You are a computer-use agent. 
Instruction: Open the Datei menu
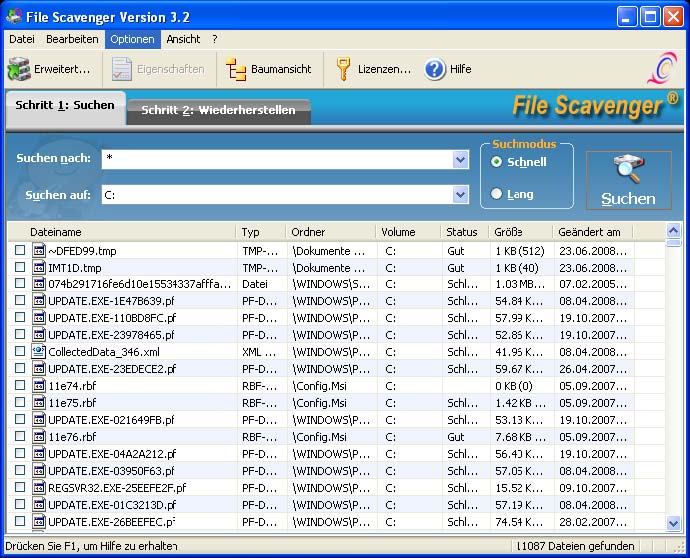[22, 39]
